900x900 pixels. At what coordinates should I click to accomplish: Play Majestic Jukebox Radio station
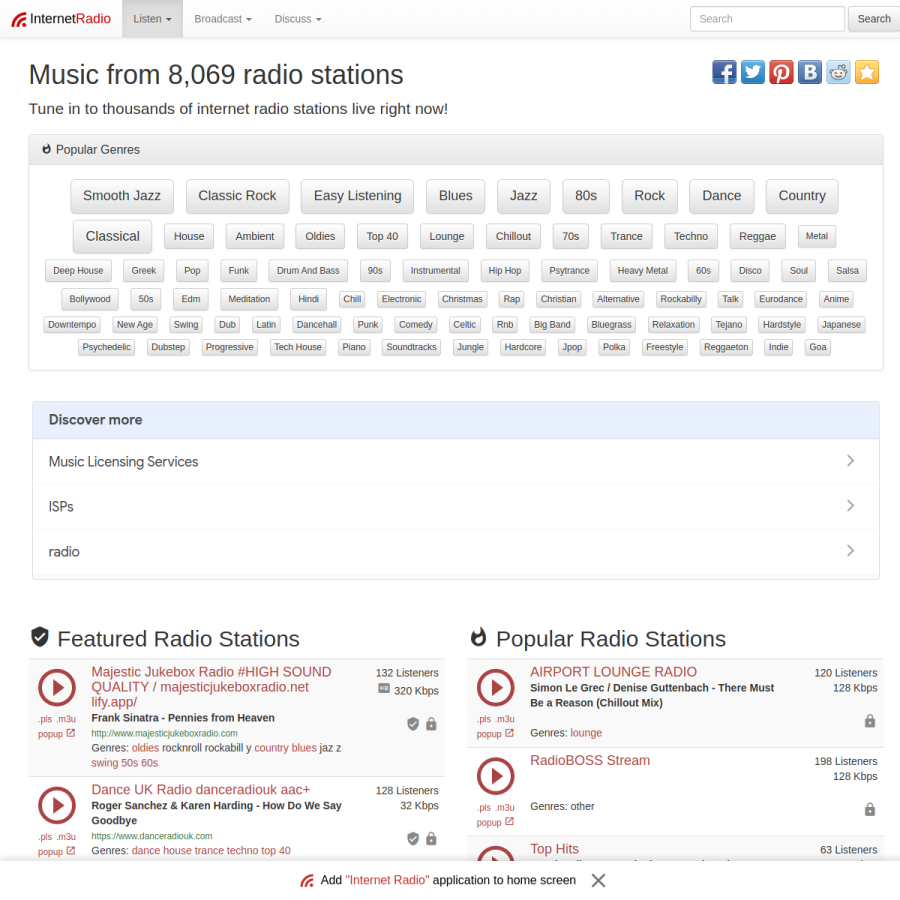point(57,687)
